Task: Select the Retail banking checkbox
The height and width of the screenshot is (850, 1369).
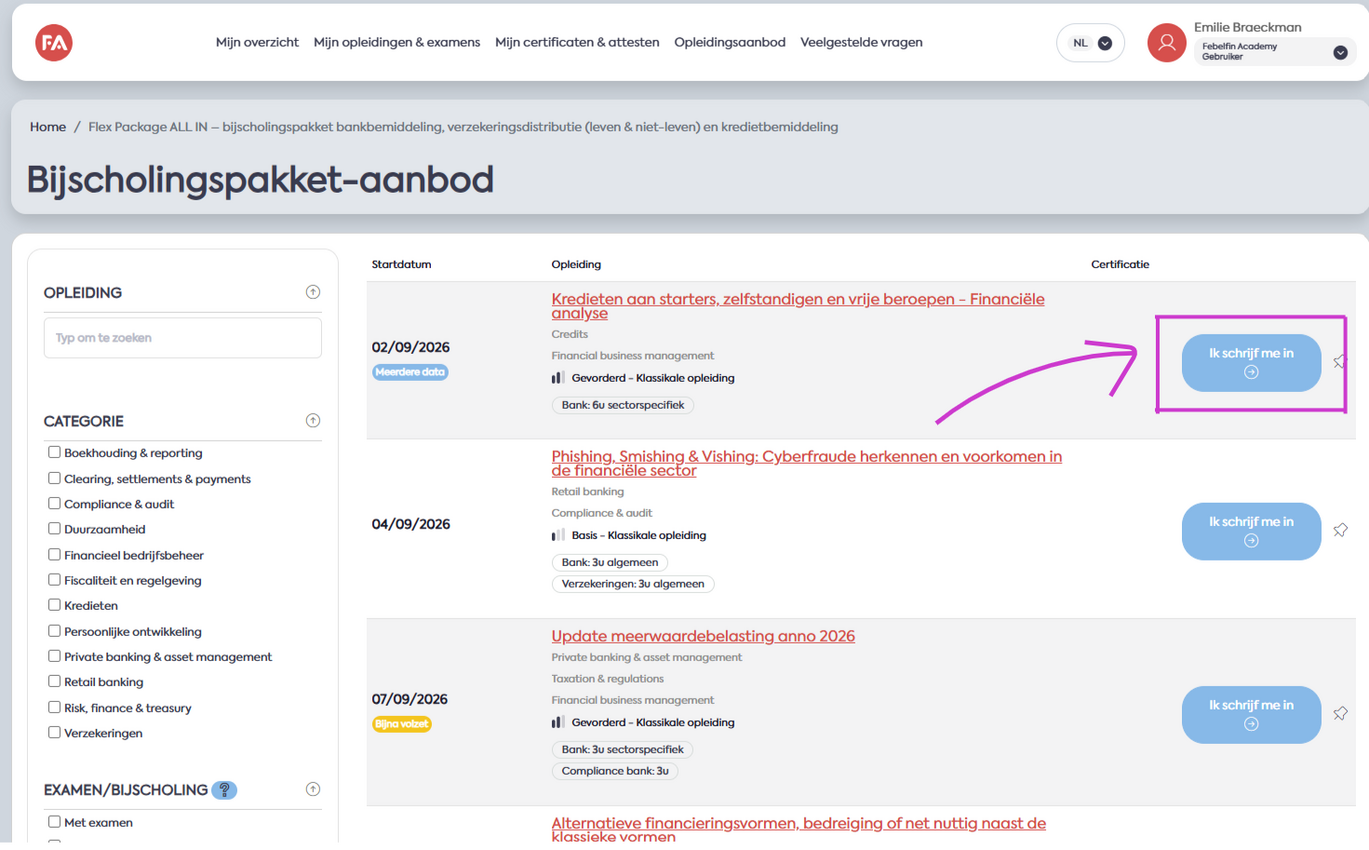Action: click(x=54, y=681)
